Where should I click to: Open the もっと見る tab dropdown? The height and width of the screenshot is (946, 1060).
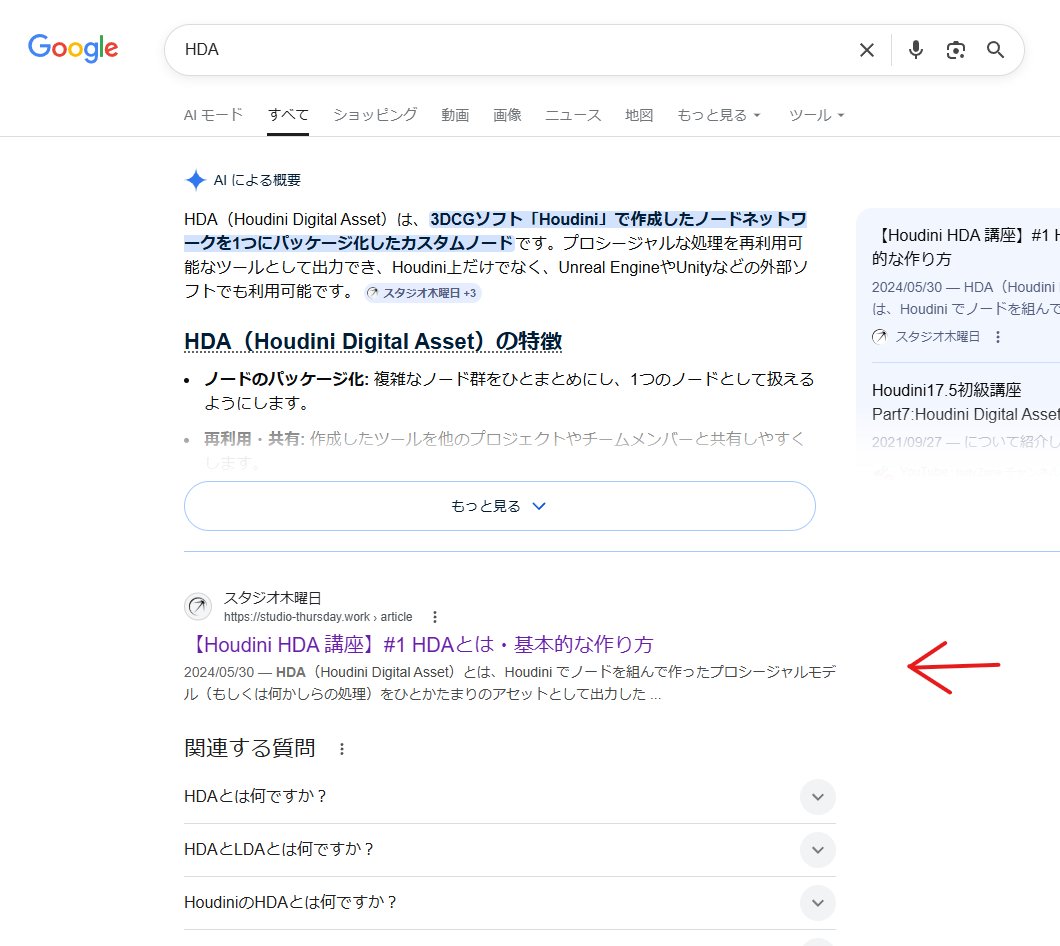click(719, 115)
